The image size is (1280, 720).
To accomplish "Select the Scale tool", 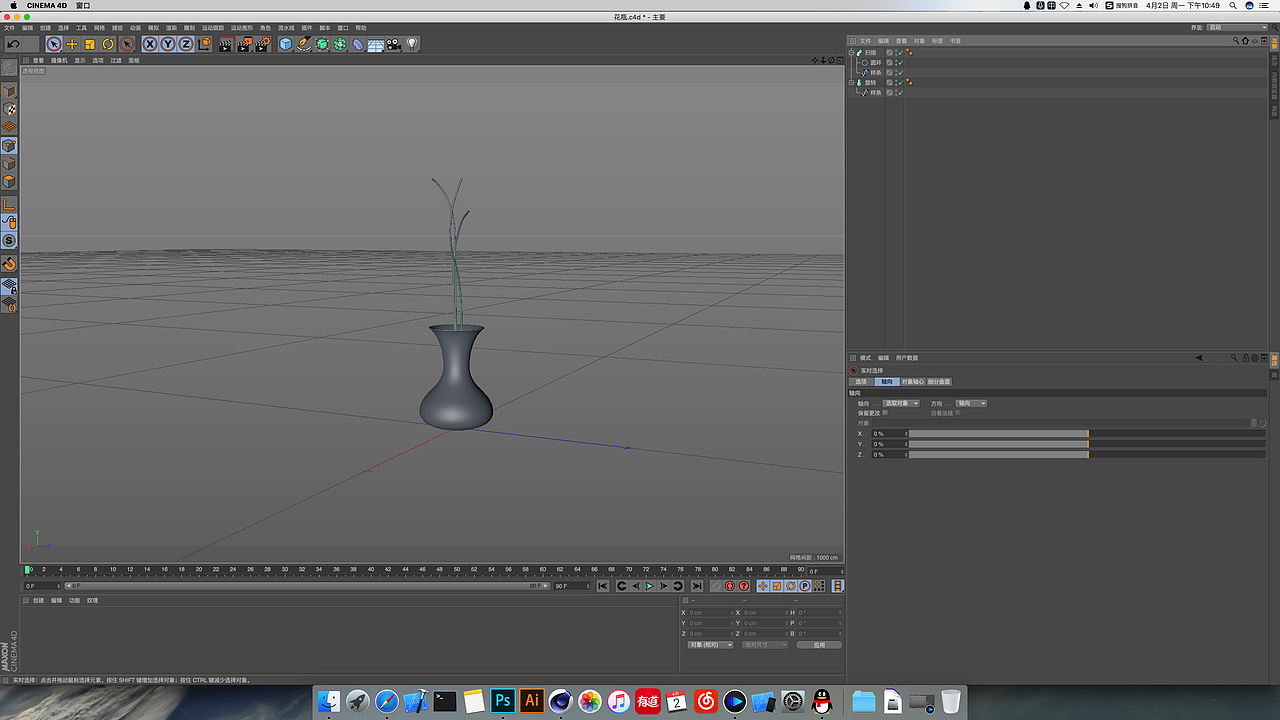I will [90, 44].
